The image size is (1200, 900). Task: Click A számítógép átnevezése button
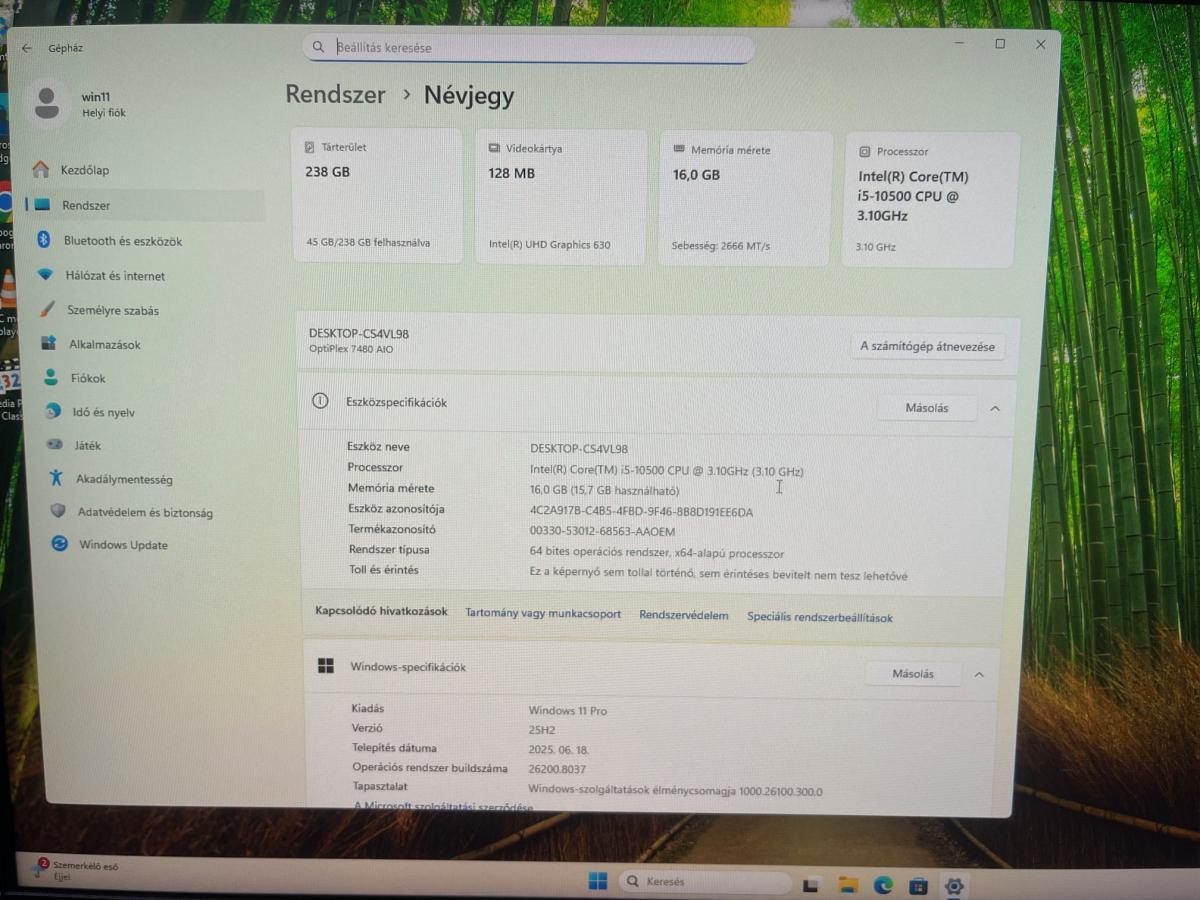[x=927, y=347]
